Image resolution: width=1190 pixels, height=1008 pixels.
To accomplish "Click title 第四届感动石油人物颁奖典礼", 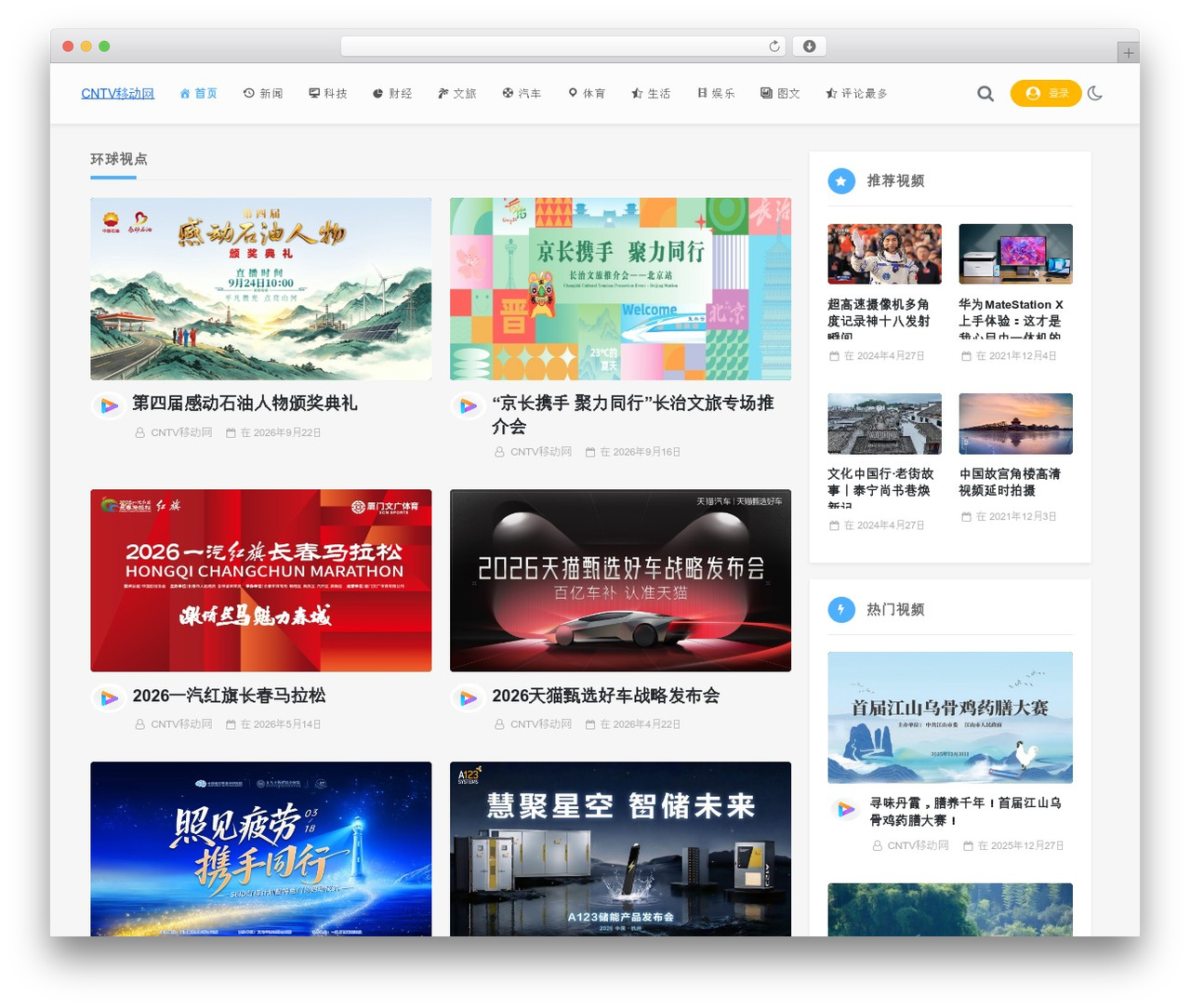I will [x=245, y=404].
